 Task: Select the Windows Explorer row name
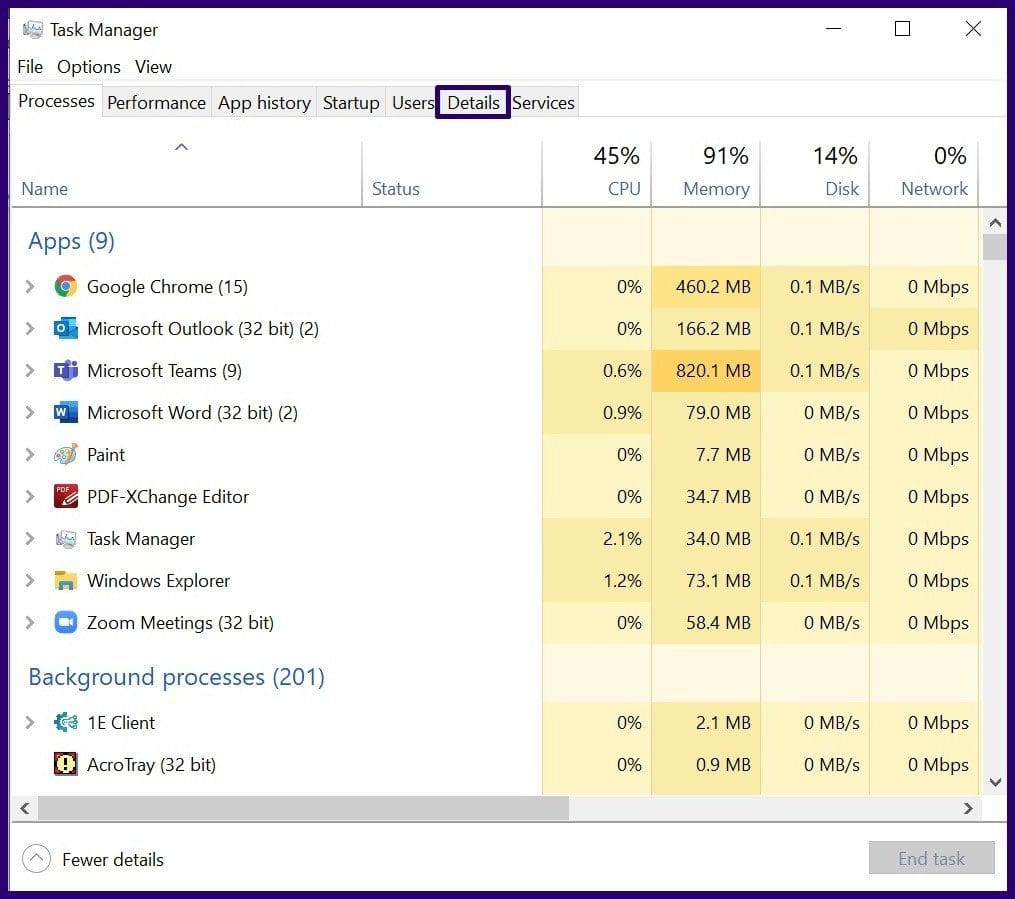(159, 581)
